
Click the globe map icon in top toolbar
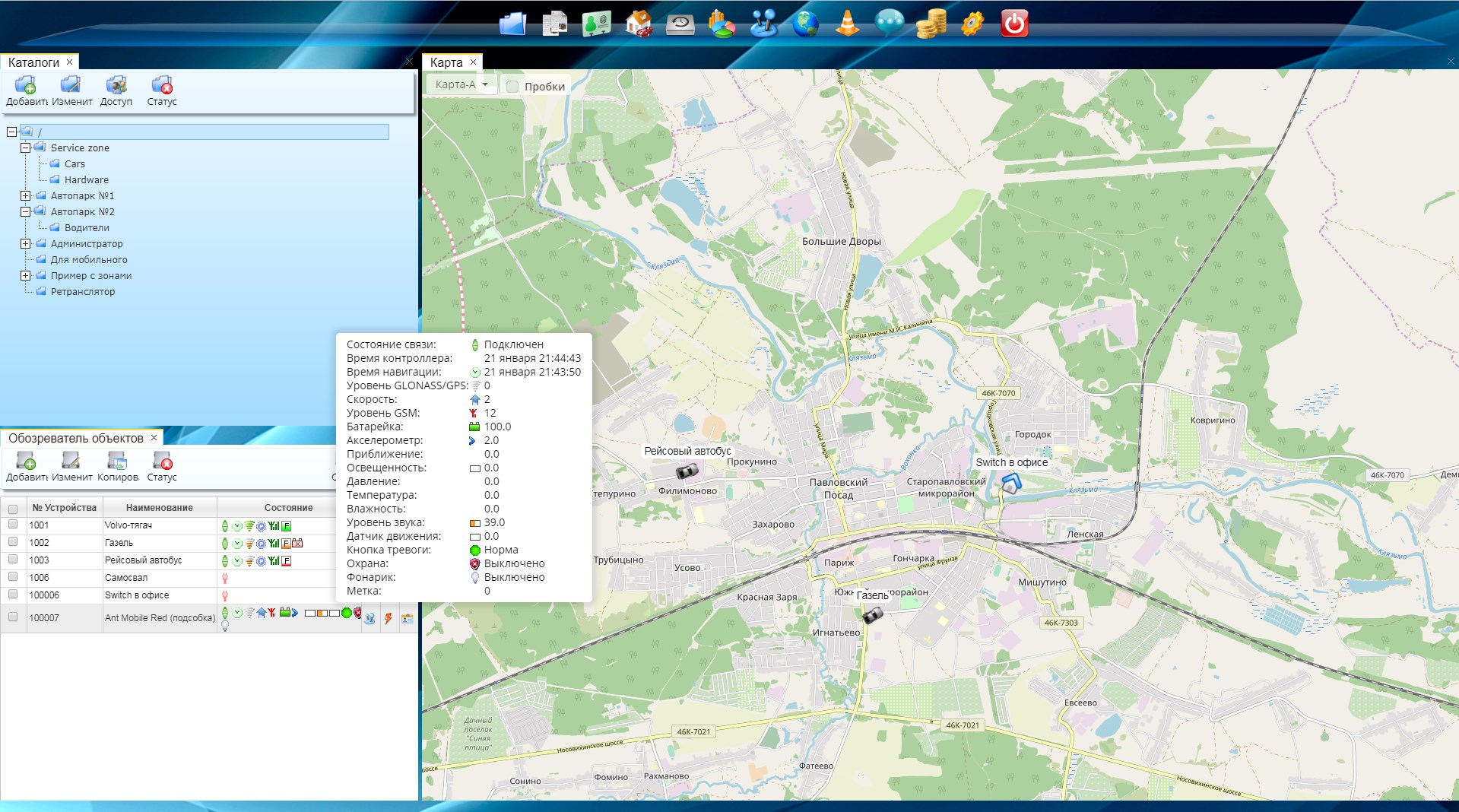point(805,24)
